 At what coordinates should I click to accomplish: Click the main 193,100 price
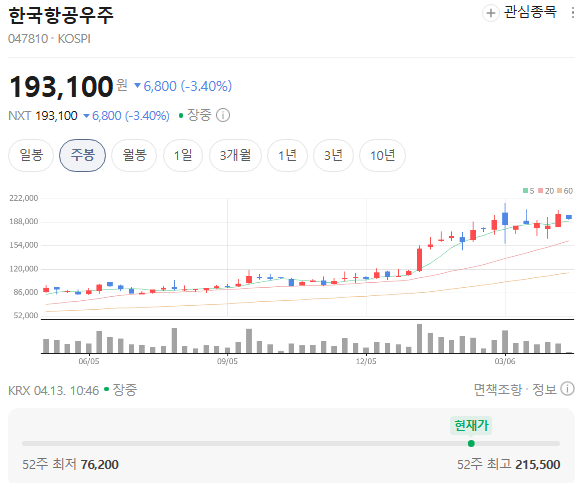tap(61, 87)
